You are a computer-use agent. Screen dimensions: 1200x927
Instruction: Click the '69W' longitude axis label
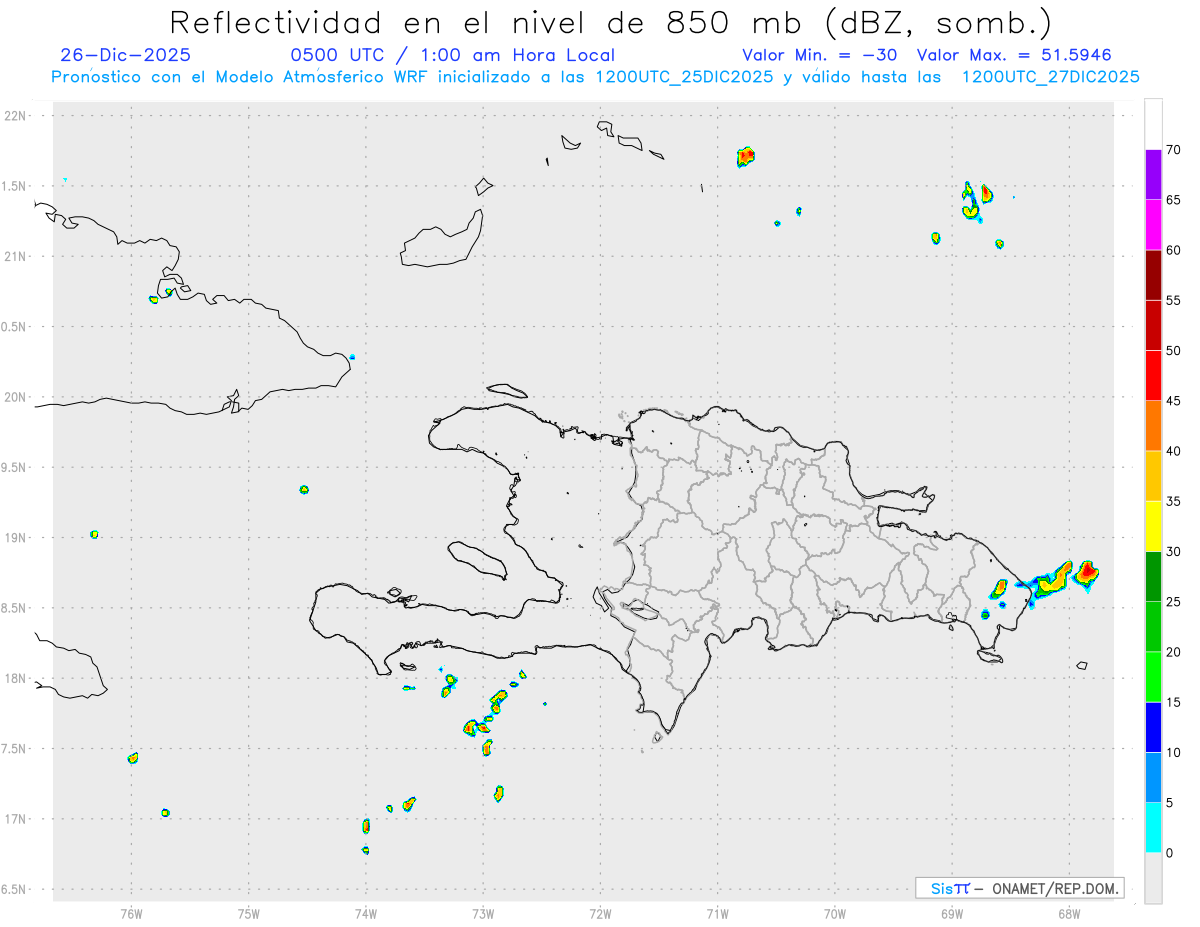pyautogui.click(x=952, y=913)
